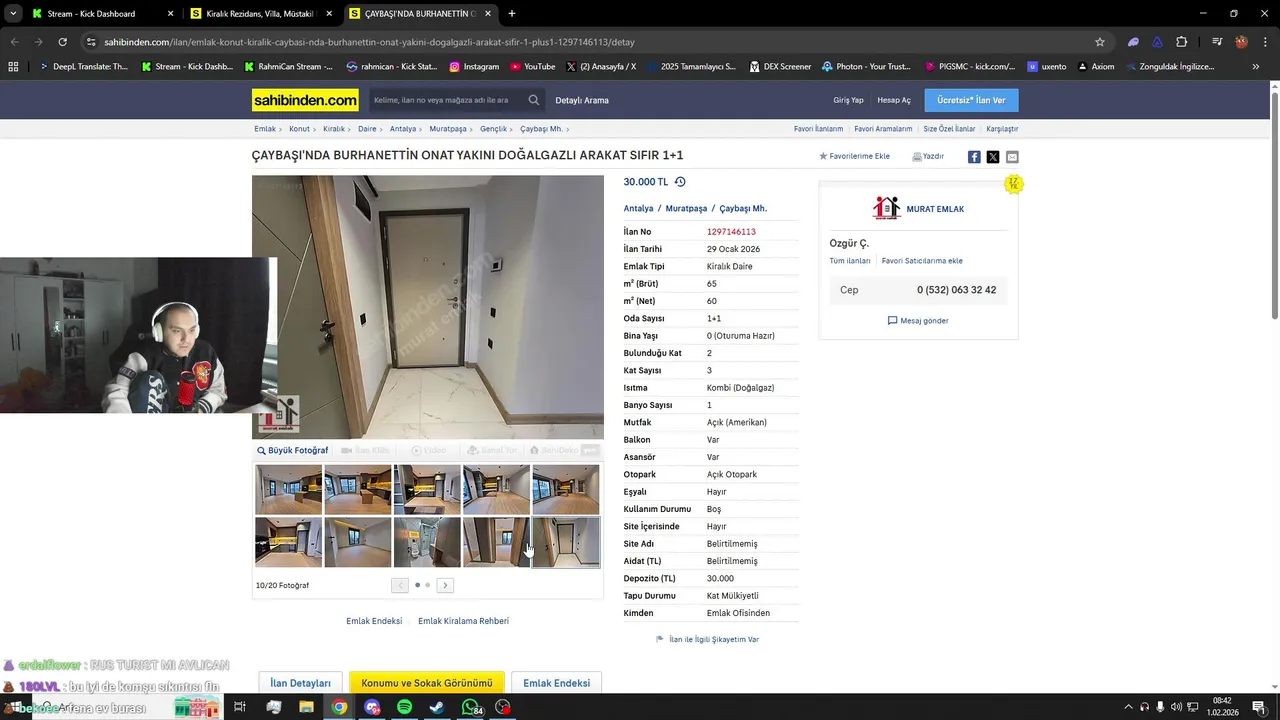This screenshot has height=720, width=1280.
Task: Open Discord from the taskbar
Action: point(372,707)
